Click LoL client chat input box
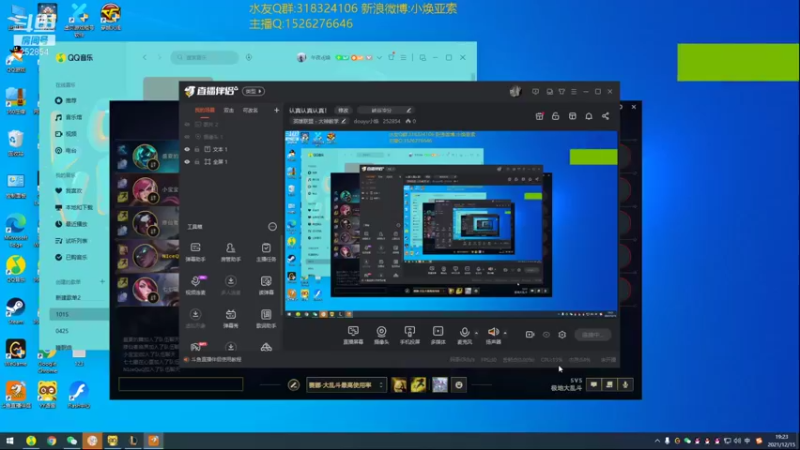The image size is (800, 450). [181, 384]
